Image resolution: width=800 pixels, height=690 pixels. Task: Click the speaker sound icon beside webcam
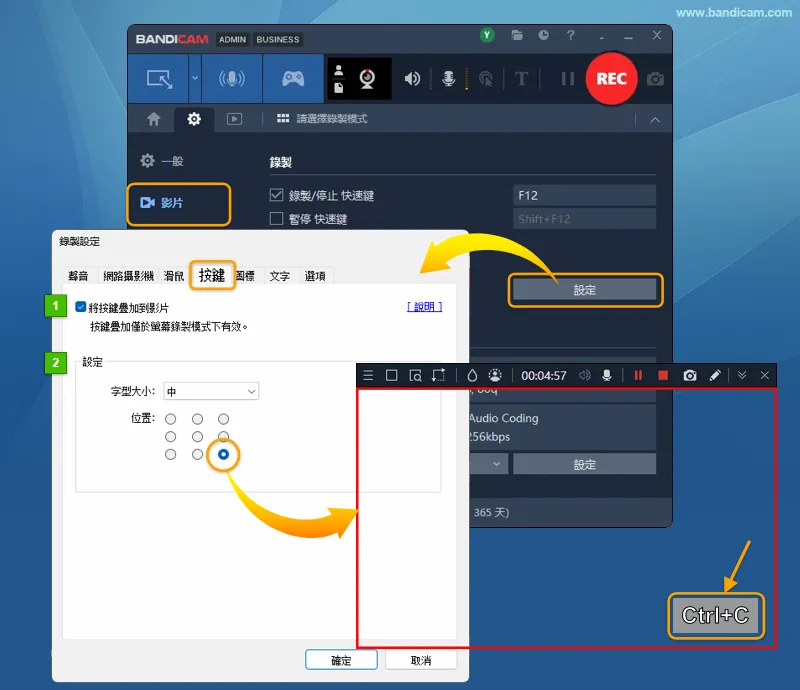(412, 79)
